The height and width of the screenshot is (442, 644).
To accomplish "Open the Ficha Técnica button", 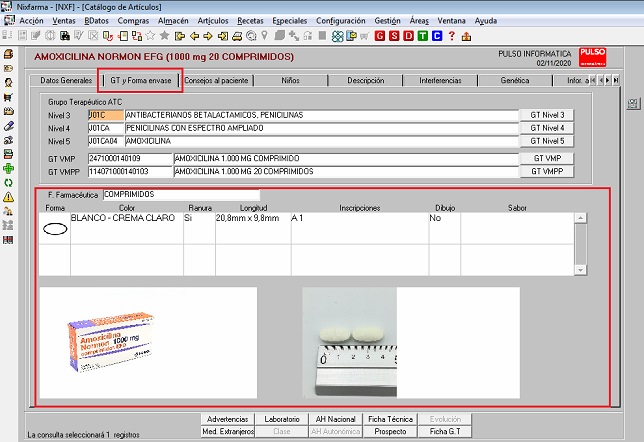I will pos(390,419).
